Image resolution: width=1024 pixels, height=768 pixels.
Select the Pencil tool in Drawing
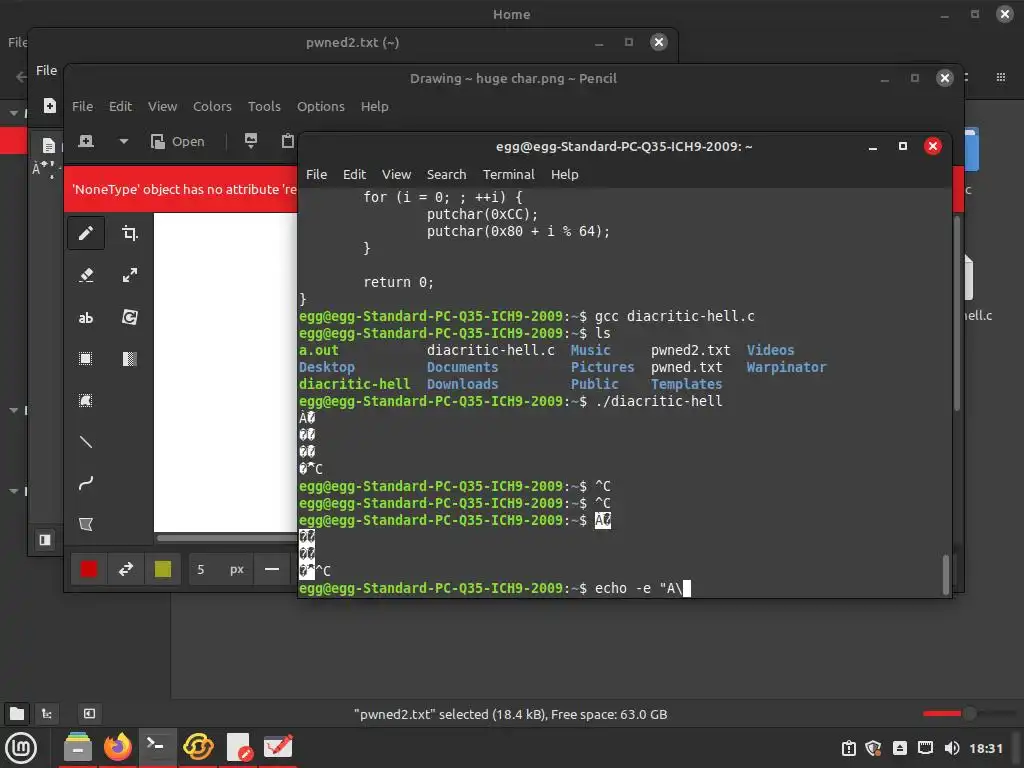(x=86, y=233)
